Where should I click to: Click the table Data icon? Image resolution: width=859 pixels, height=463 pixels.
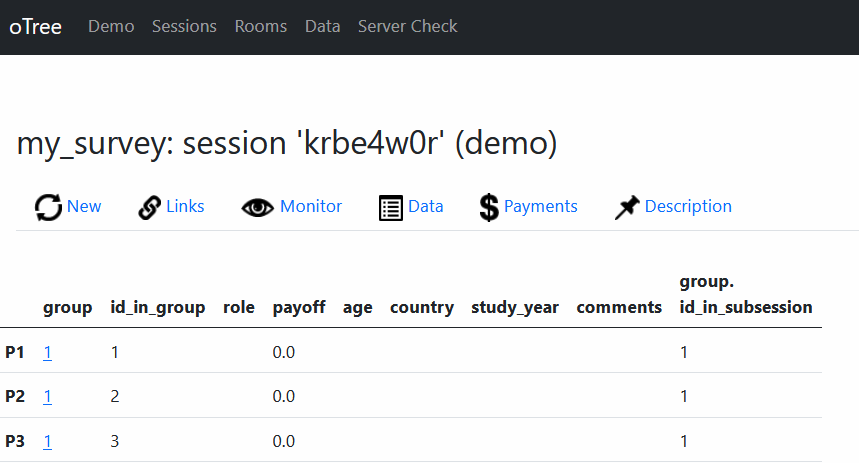pyautogui.click(x=390, y=207)
